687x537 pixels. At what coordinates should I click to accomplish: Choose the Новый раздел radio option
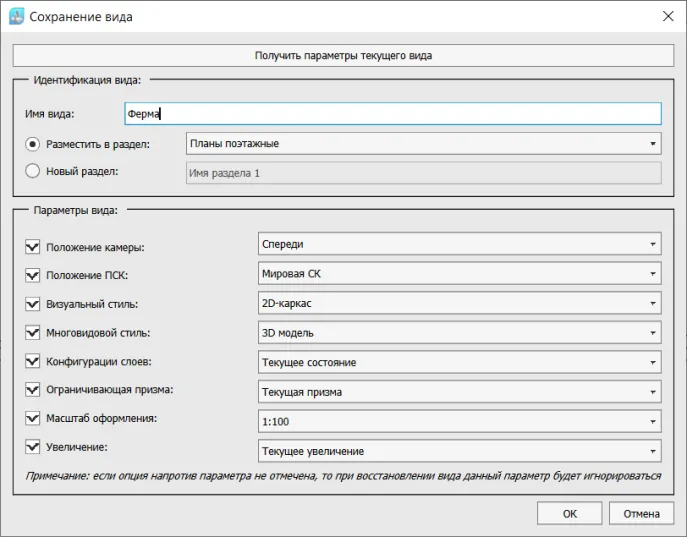click(33, 171)
